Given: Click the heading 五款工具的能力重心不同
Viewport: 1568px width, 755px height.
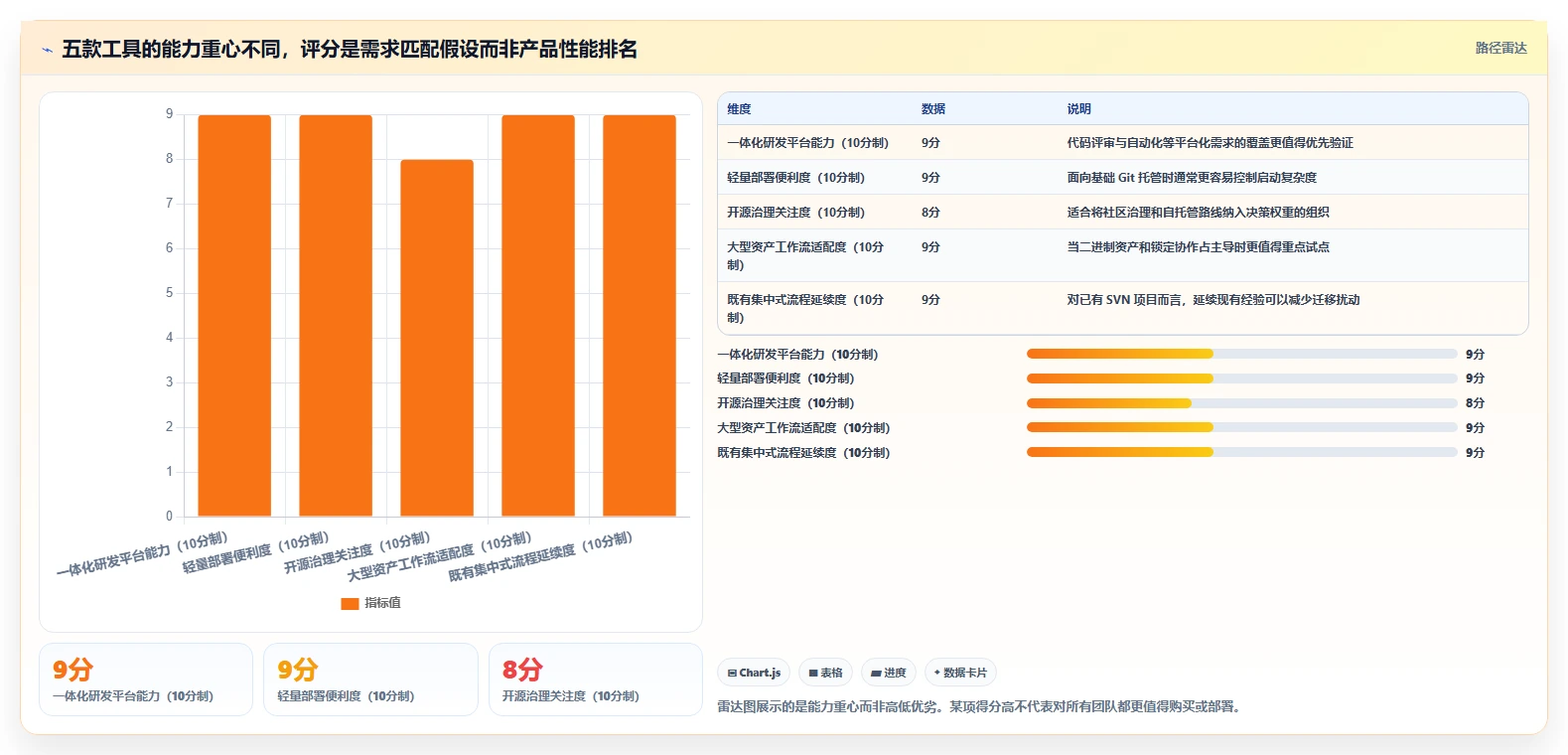Looking at the screenshot, I should pyautogui.click(x=350, y=50).
